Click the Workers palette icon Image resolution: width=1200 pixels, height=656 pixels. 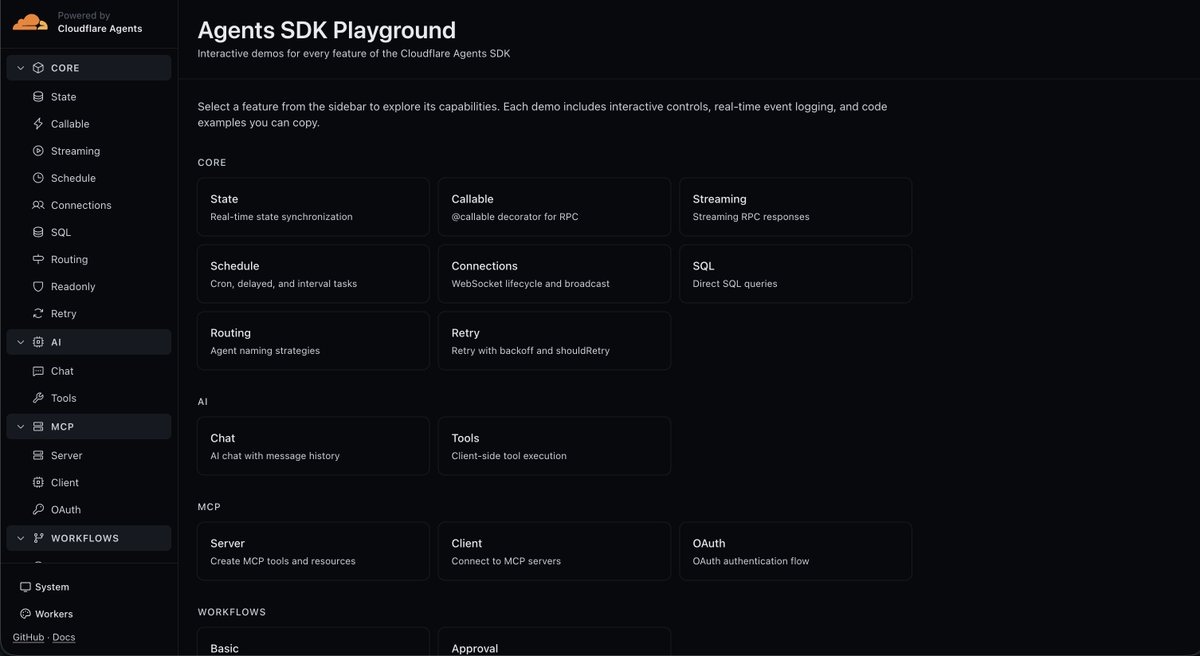pos(25,614)
